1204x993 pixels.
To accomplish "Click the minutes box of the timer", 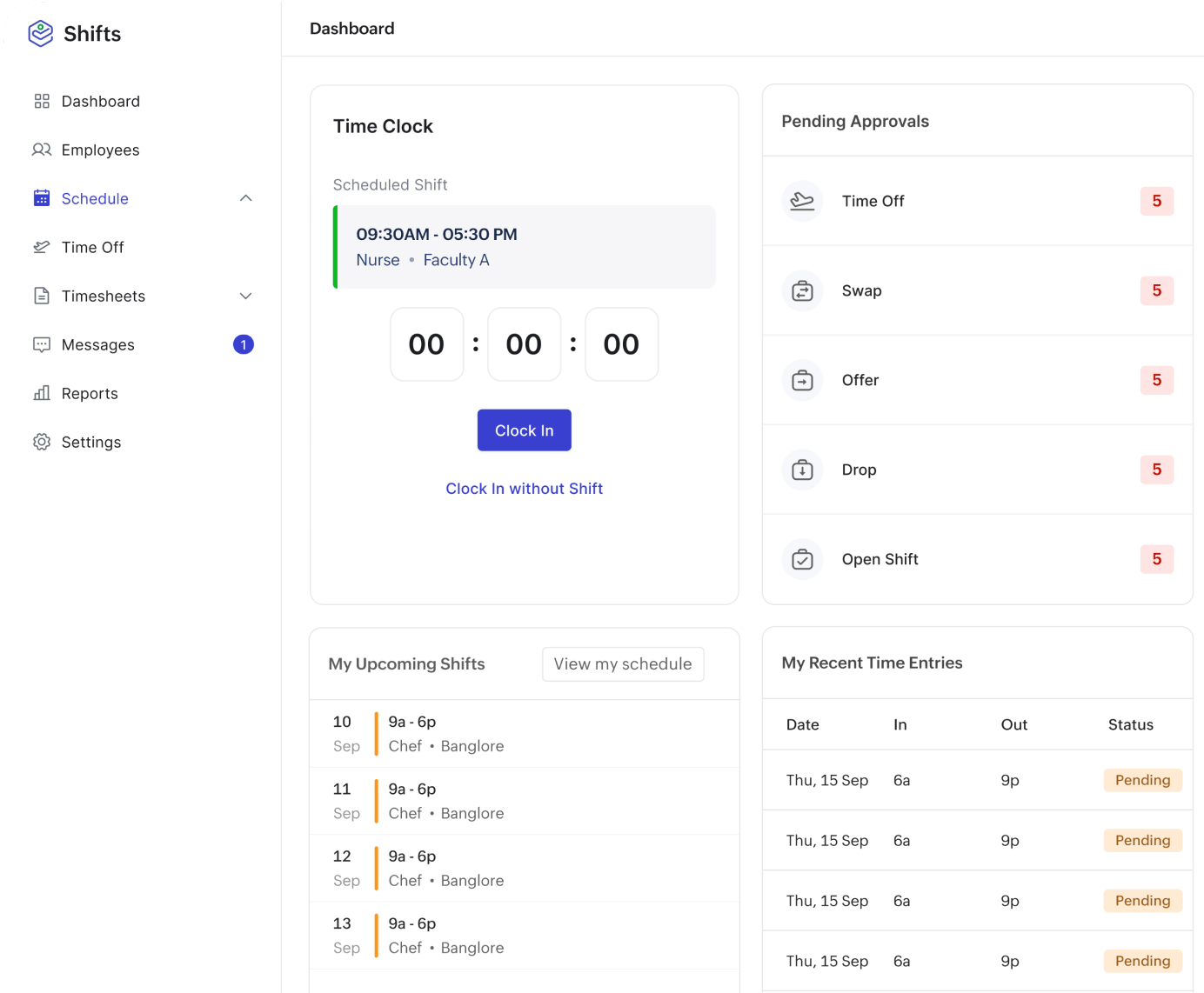I will coord(525,344).
